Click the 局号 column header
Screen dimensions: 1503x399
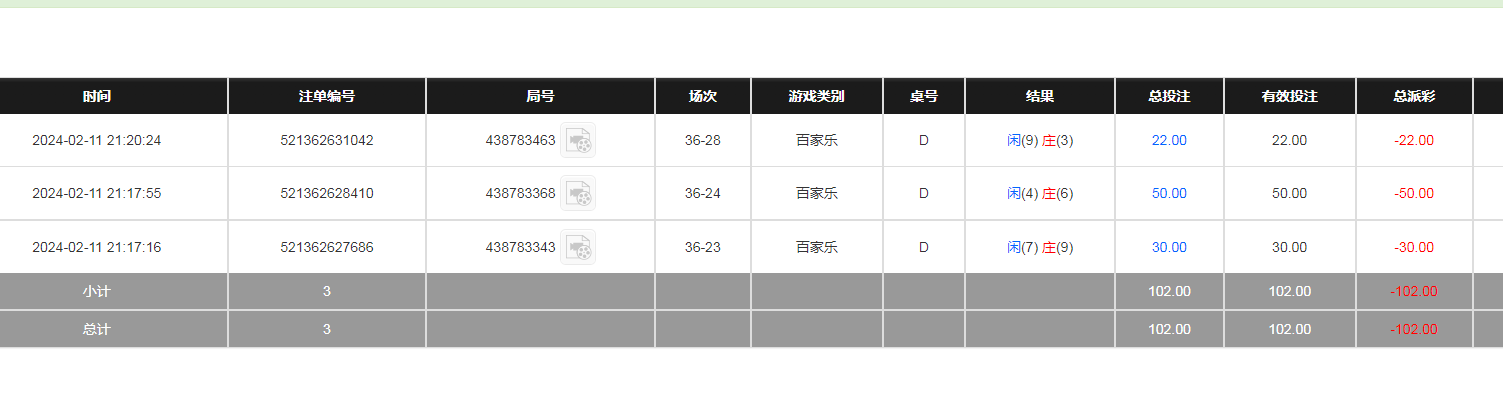[541, 97]
